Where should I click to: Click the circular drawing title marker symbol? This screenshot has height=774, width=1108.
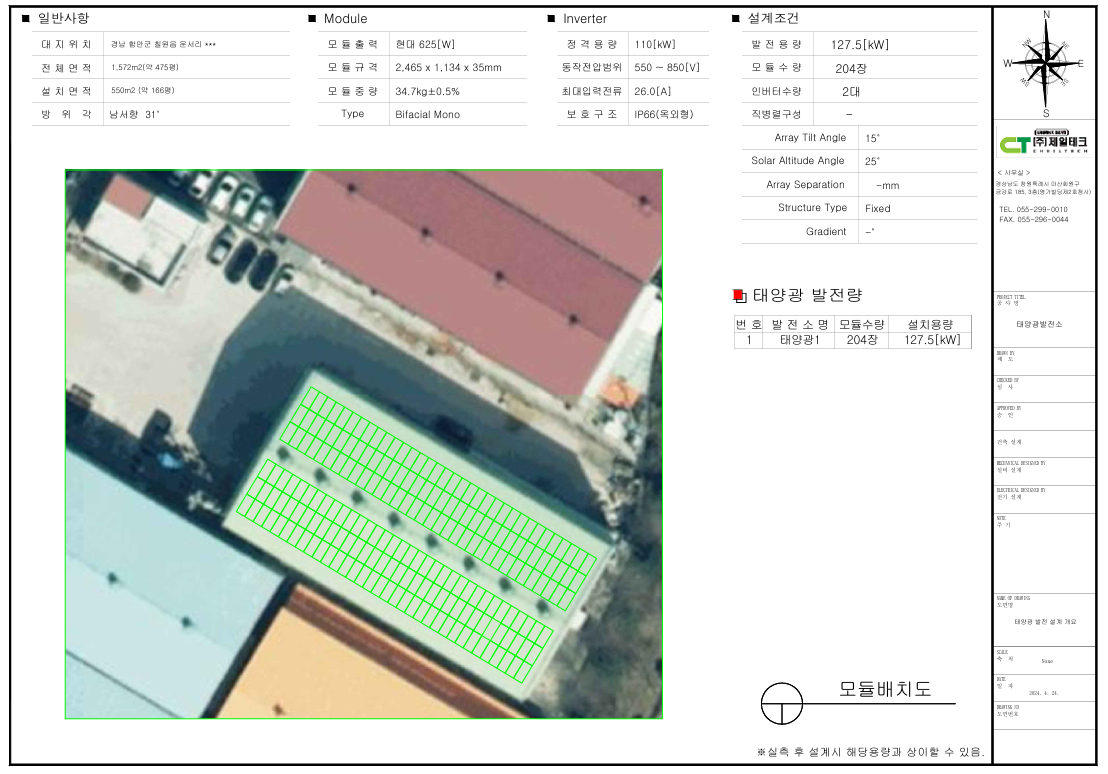click(781, 704)
